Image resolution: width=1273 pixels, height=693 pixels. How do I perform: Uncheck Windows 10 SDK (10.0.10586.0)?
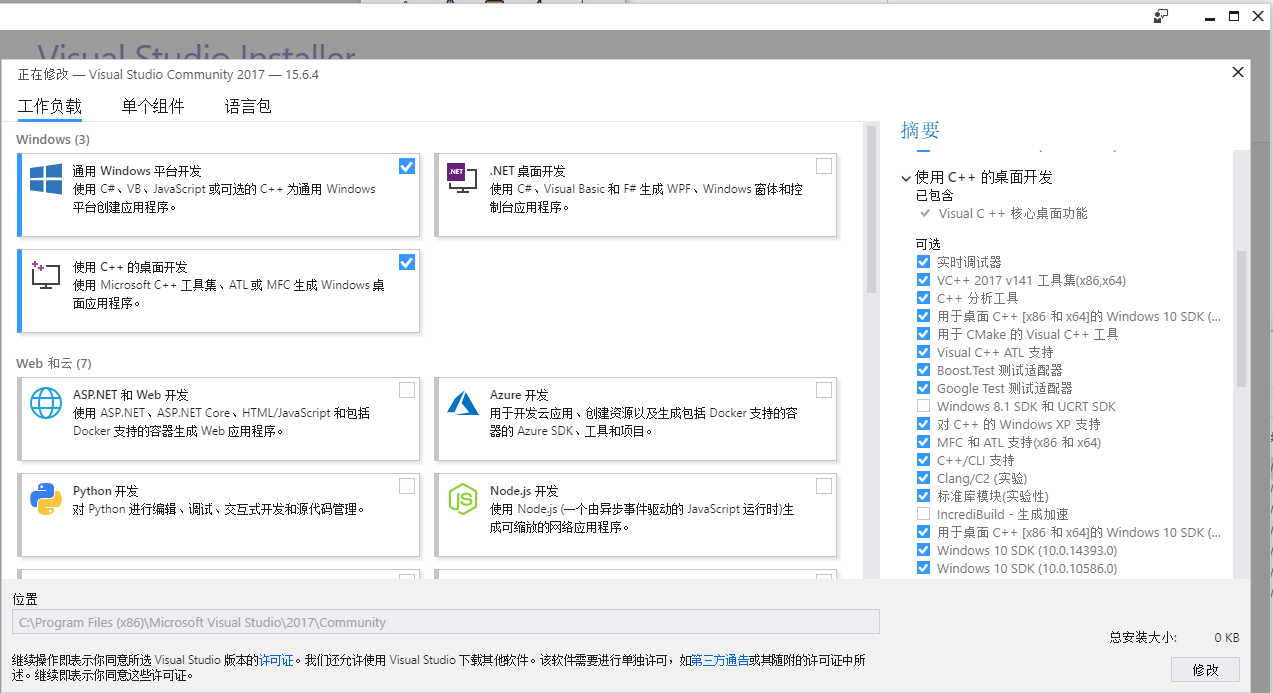[923, 568]
